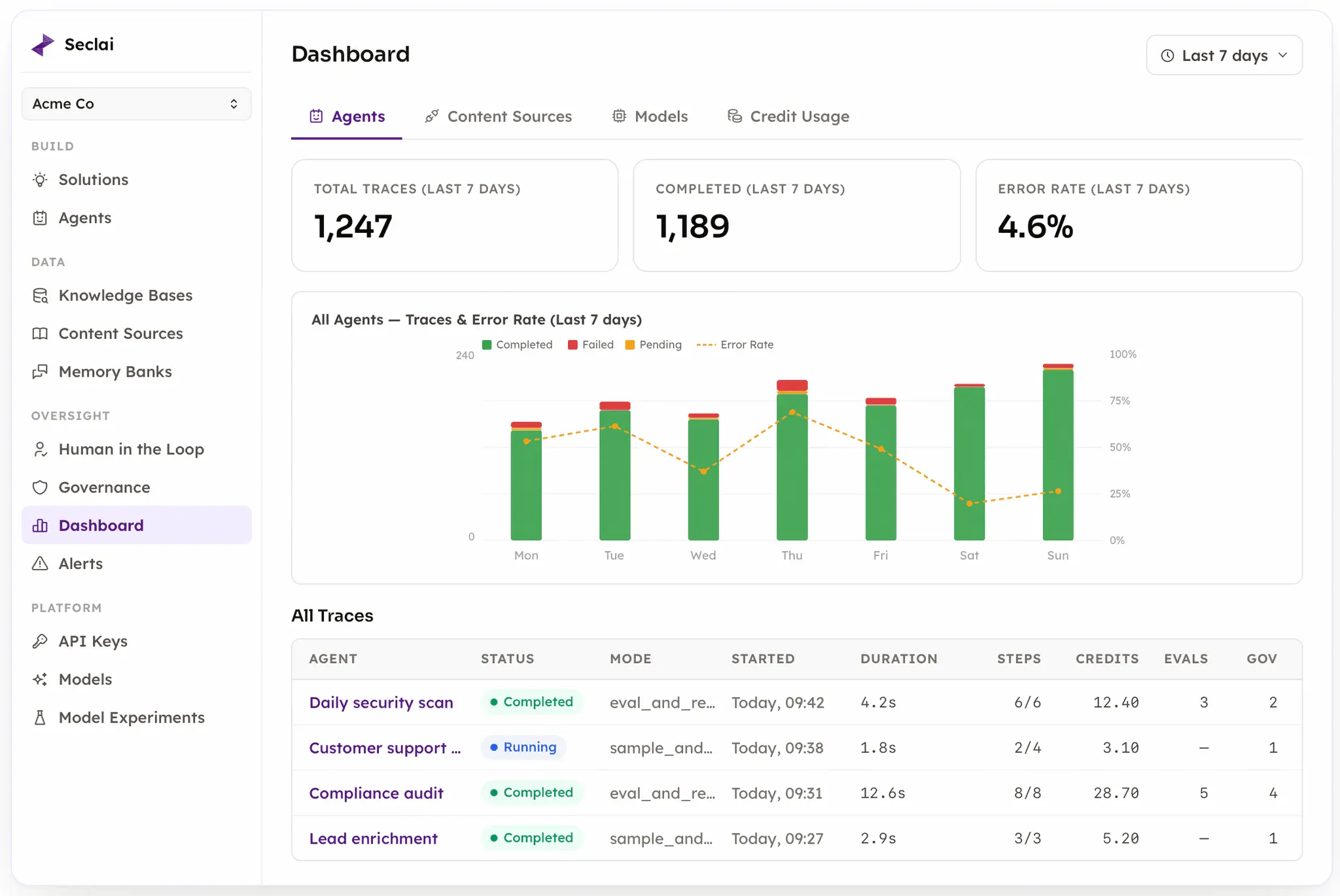The image size is (1340, 896).
Task: Toggle Completed series in chart legend
Action: pyautogui.click(x=517, y=345)
